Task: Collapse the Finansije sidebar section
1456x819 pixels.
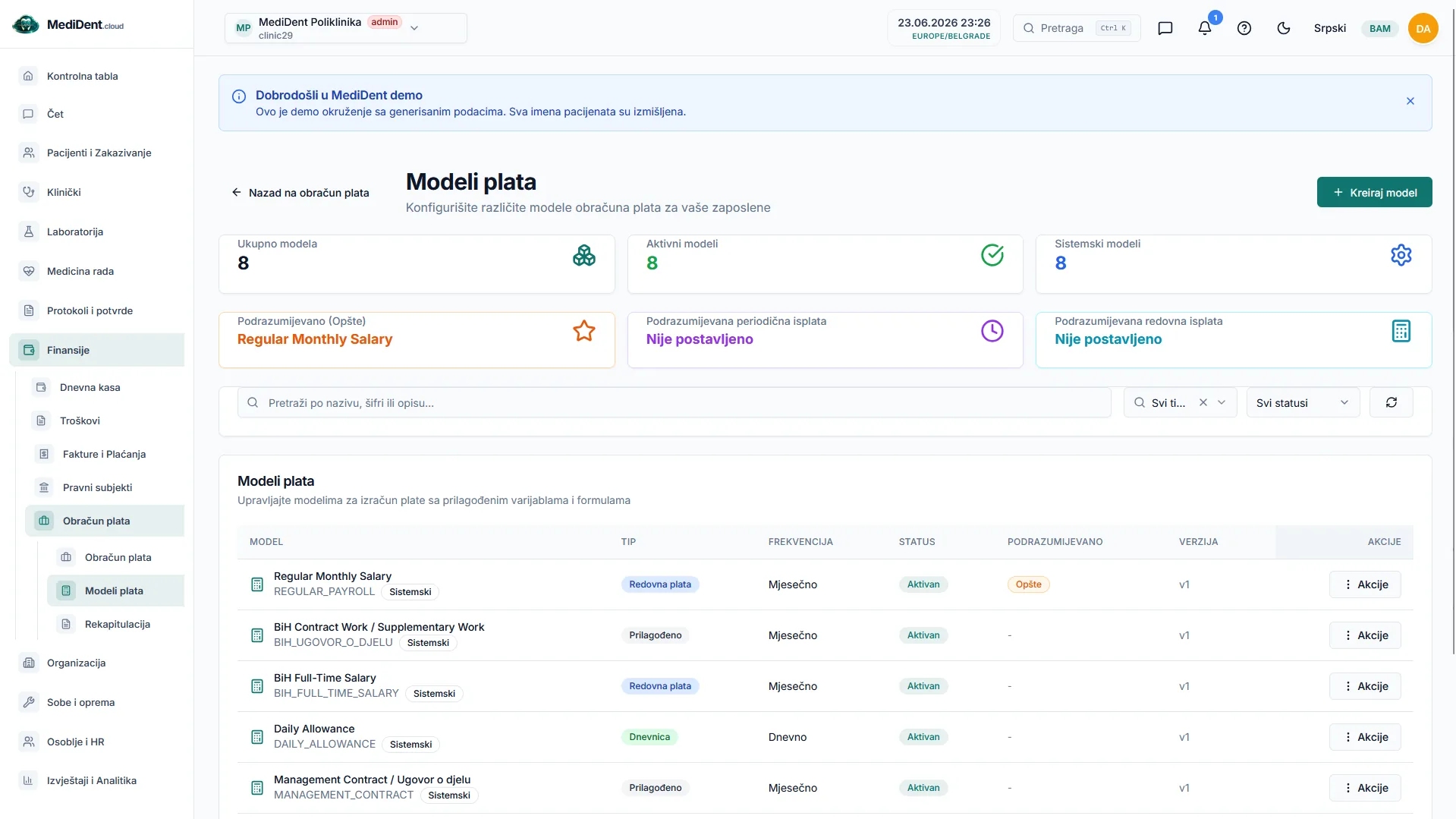Action: (x=97, y=350)
